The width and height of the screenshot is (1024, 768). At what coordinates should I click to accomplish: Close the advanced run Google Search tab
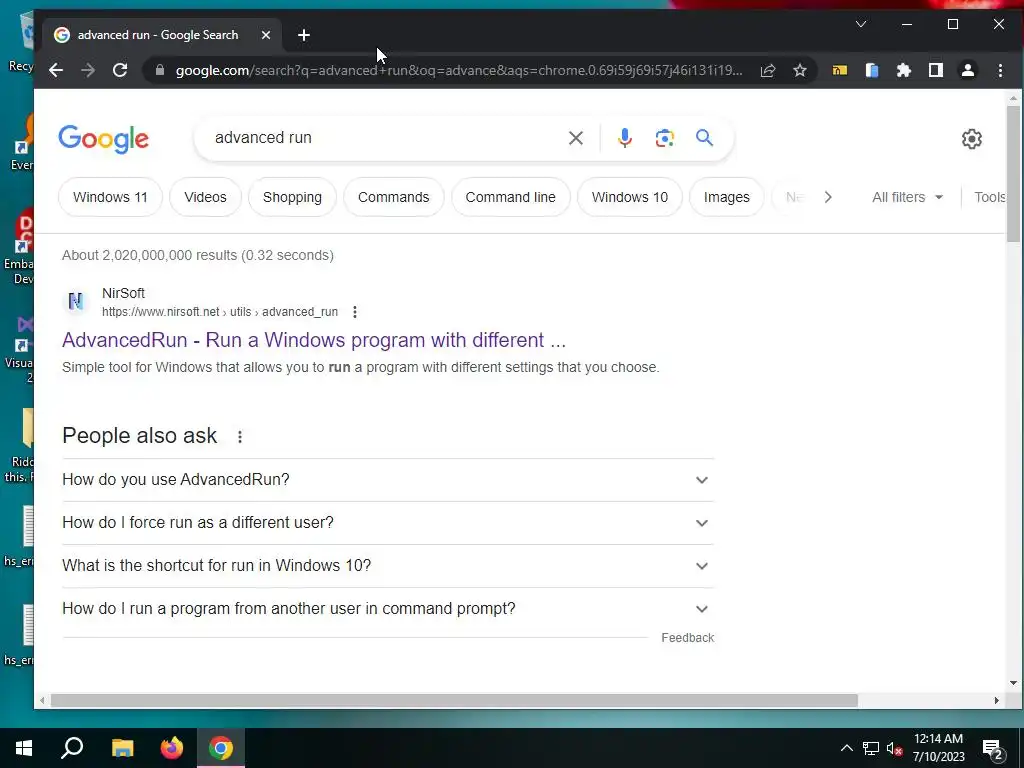(266, 35)
